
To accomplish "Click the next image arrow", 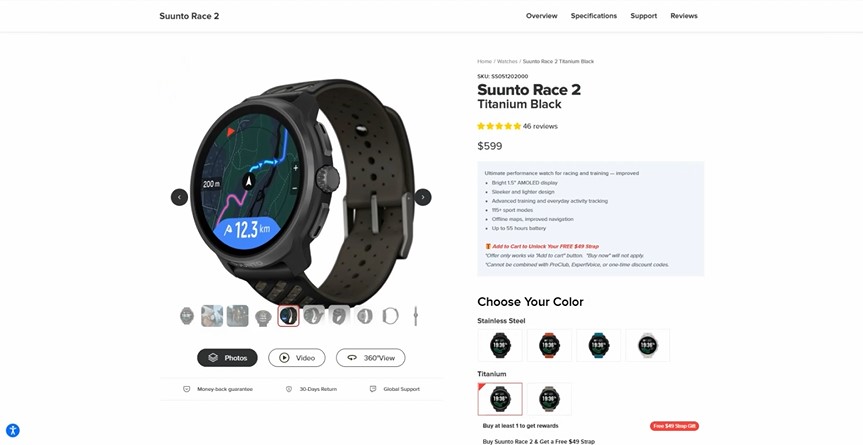I will click(423, 197).
